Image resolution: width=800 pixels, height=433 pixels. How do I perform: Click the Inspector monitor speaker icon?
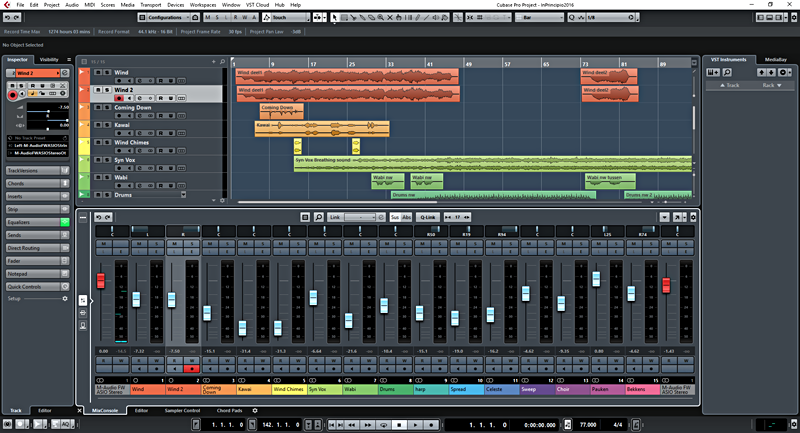point(22,94)
